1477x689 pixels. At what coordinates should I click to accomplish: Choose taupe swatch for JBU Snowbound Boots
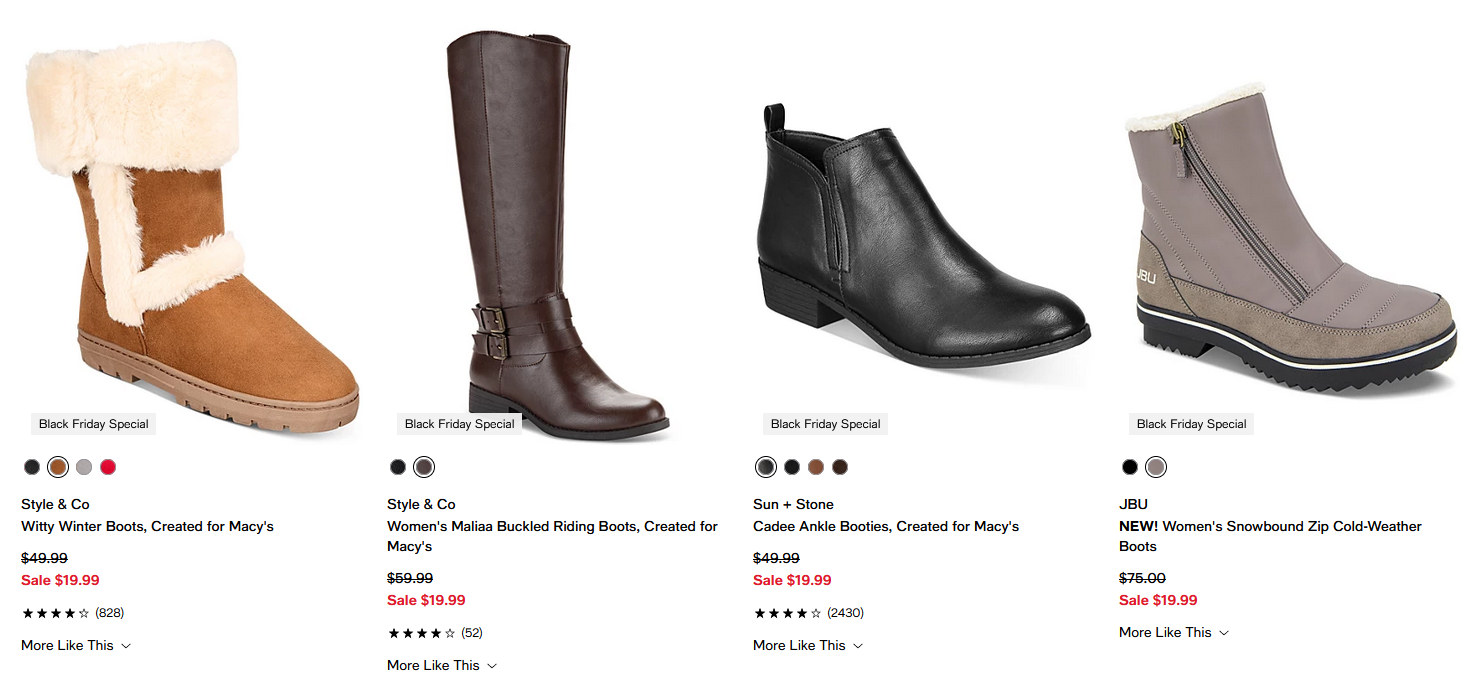click(1156, 467)
